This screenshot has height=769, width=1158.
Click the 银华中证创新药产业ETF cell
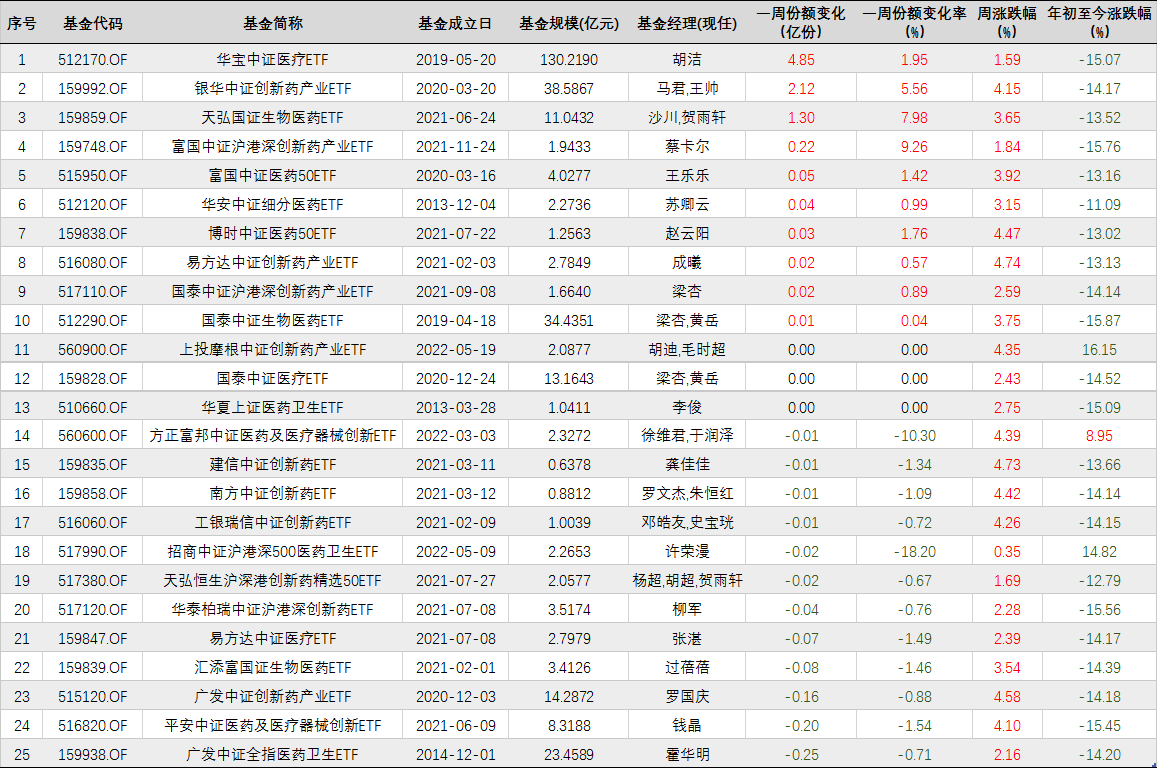(x=272, y=89)
